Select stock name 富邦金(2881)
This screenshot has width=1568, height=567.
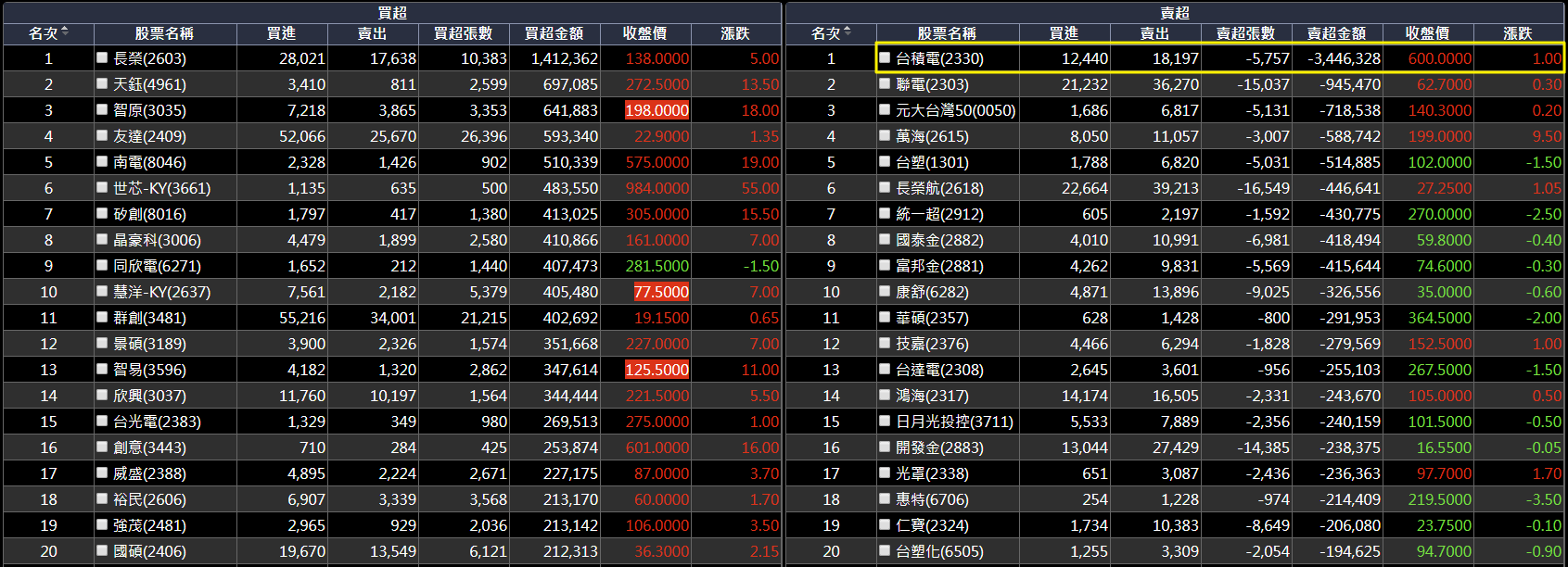[939, 266]
